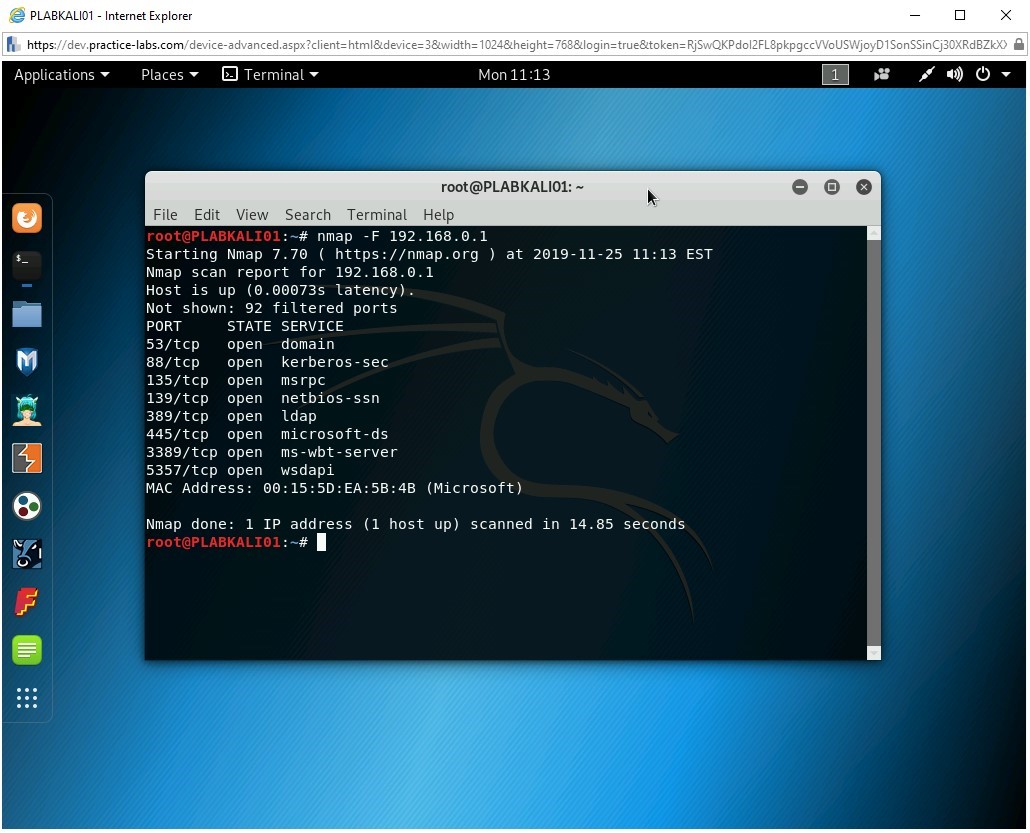Viewport: 1030px width, 833px height.
Task: Open the Applications menu
Action: coord(61,74)
